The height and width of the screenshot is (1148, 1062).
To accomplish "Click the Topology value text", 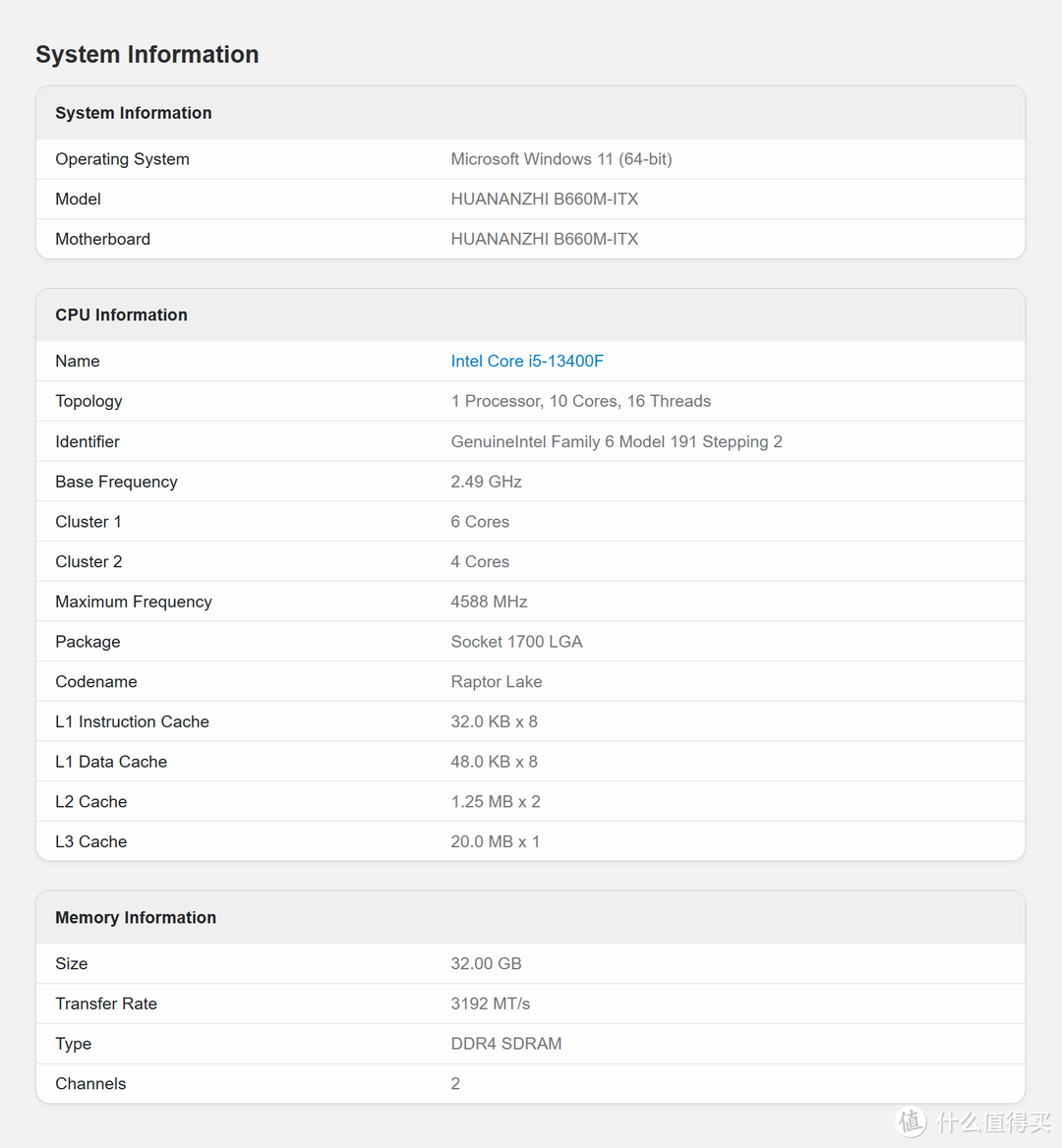I will coord(581,401).
